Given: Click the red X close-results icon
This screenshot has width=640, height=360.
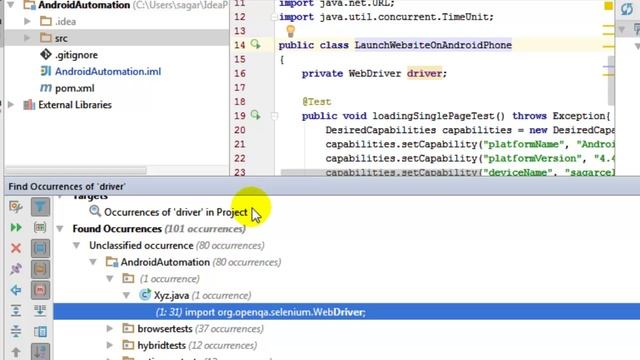Looking at the screenshot, I should tap(16, 248).
